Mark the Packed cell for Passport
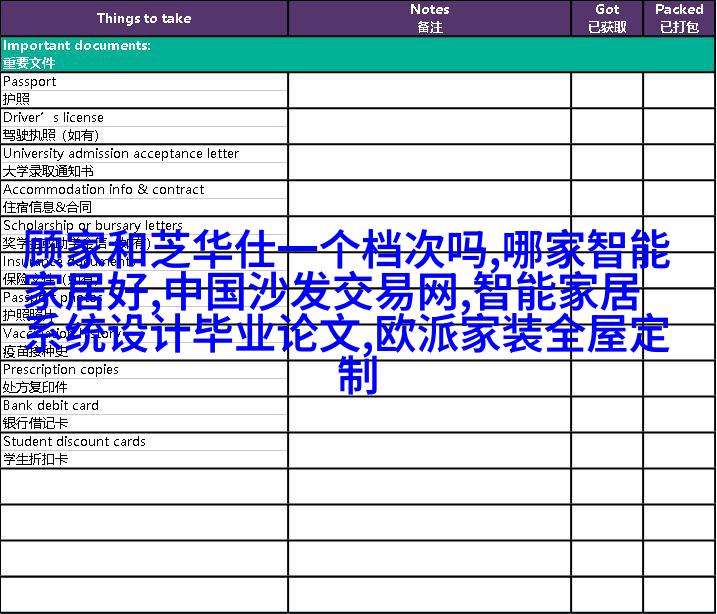Image resolution: width=717 pixels, height=614 pixels. tap(679, 90)
